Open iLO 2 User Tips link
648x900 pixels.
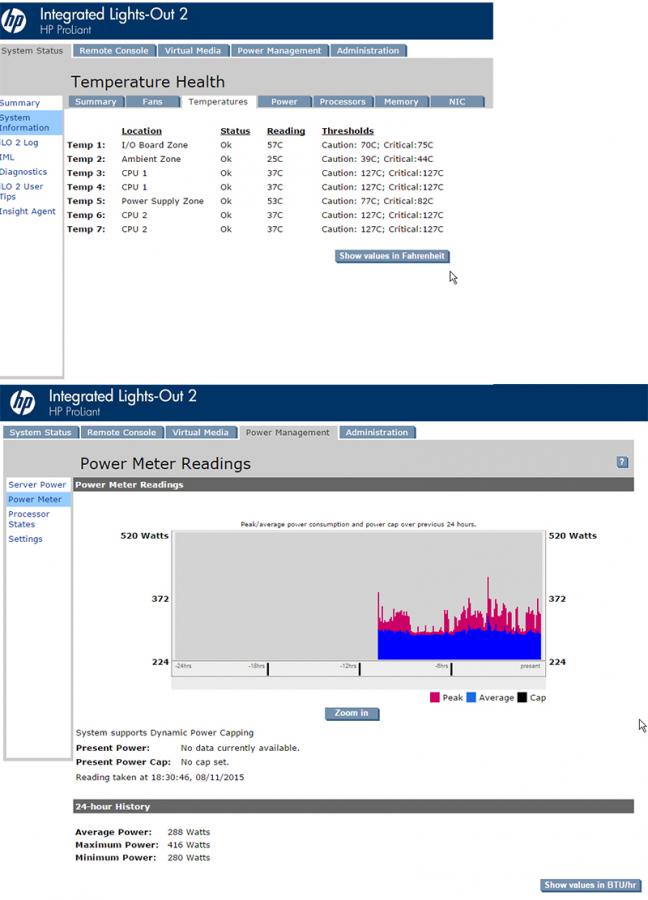(x=22, y=191)
